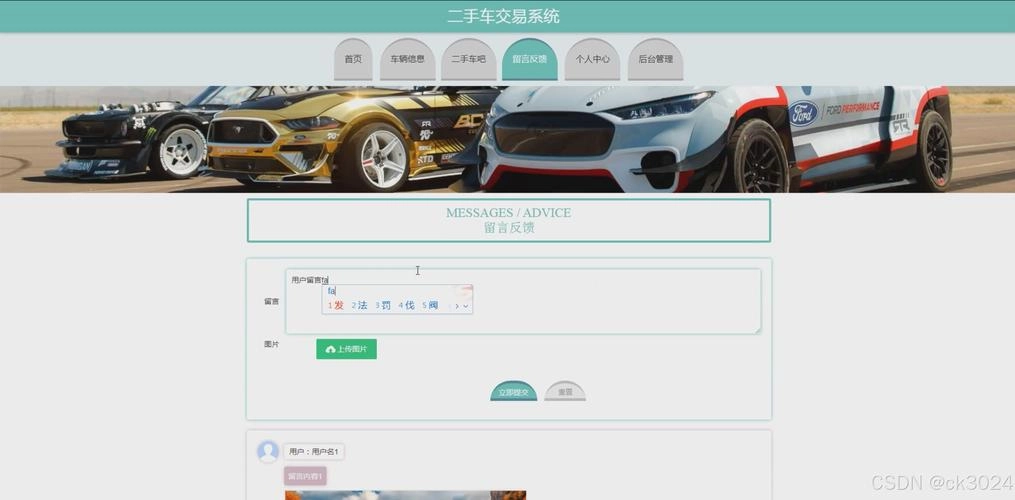Select the 留言反馈 tab
This screenshot has width=1015, height=500.
[x=530, y=59]
